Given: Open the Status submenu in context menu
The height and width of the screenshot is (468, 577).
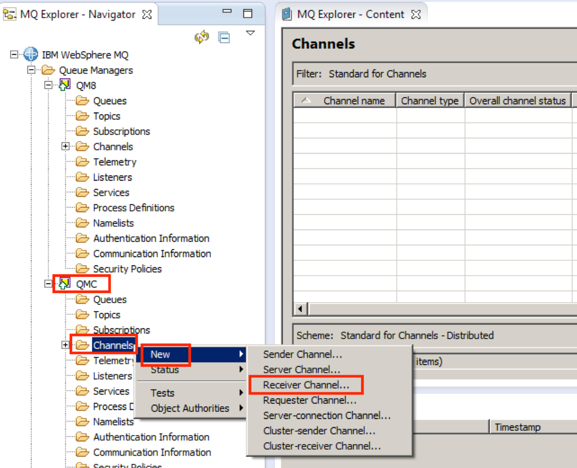Looking at the screenshot, I should click(191, 369).
